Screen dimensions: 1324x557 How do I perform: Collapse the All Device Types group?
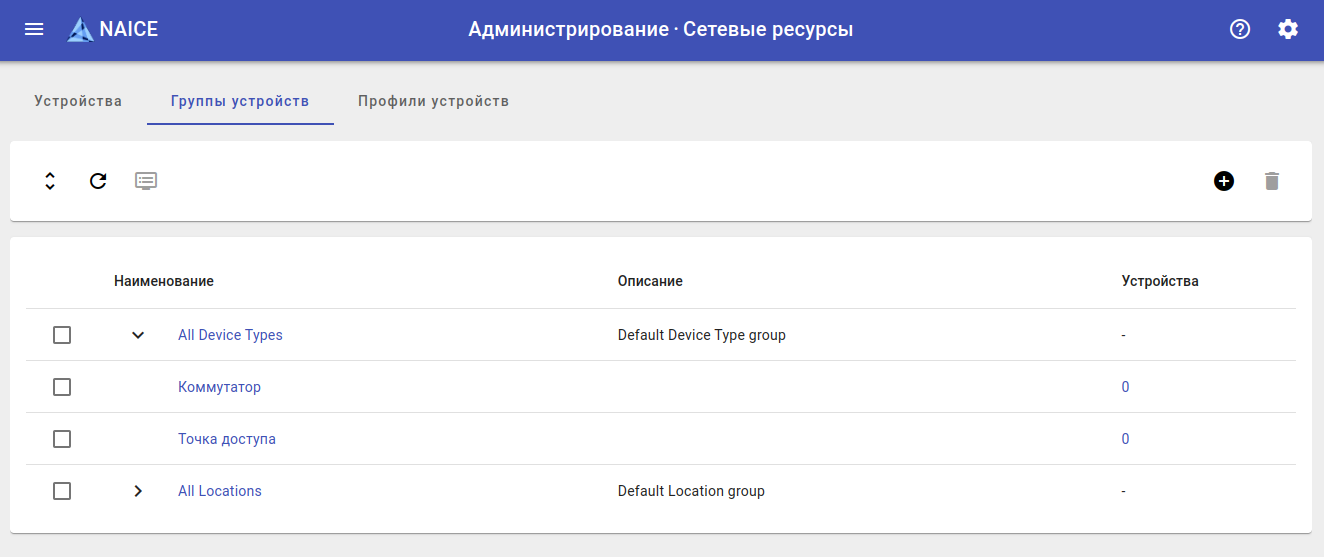pyautogui.click(x=138, y=335)
